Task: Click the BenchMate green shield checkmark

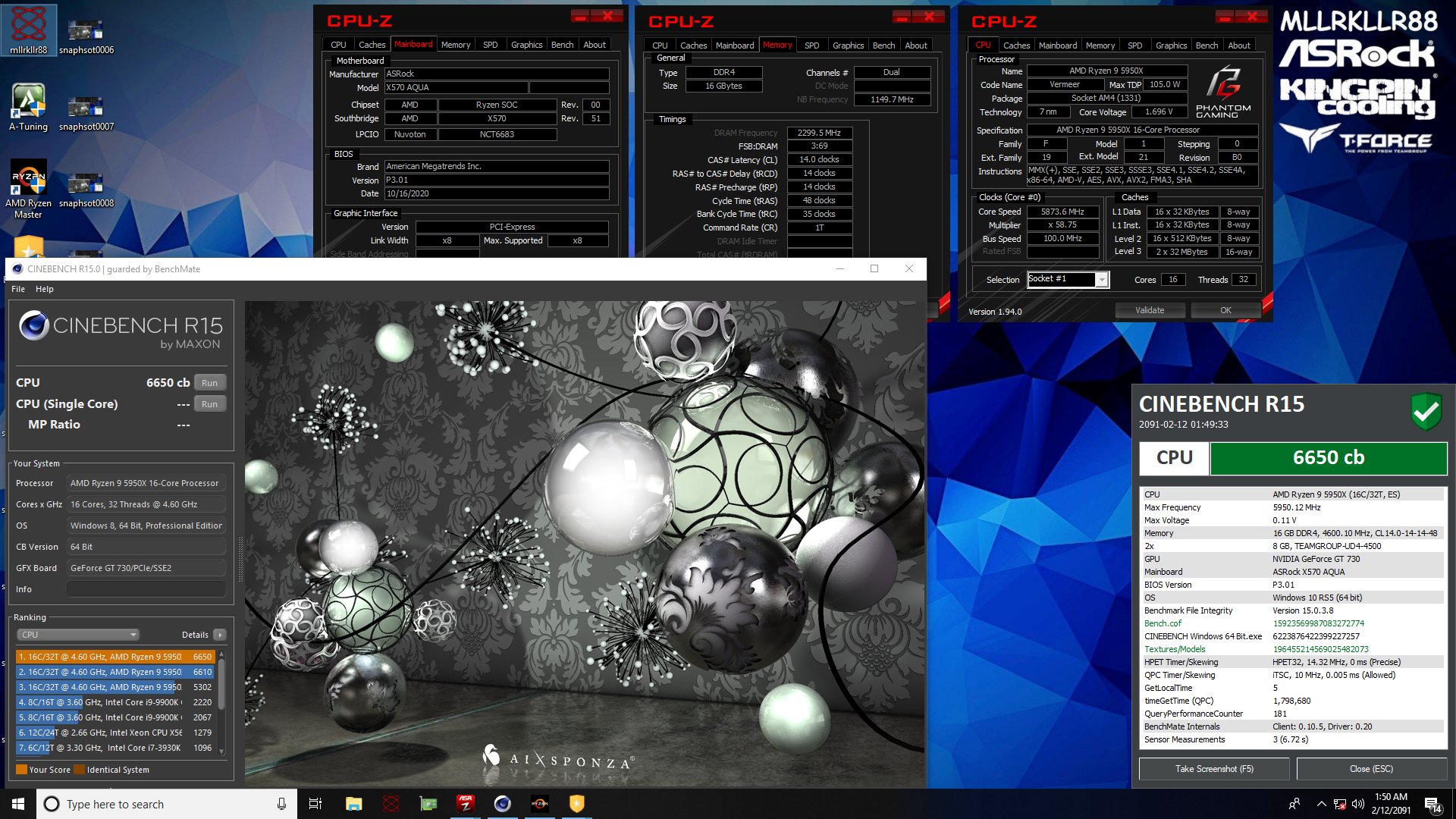Action: 1426,411
